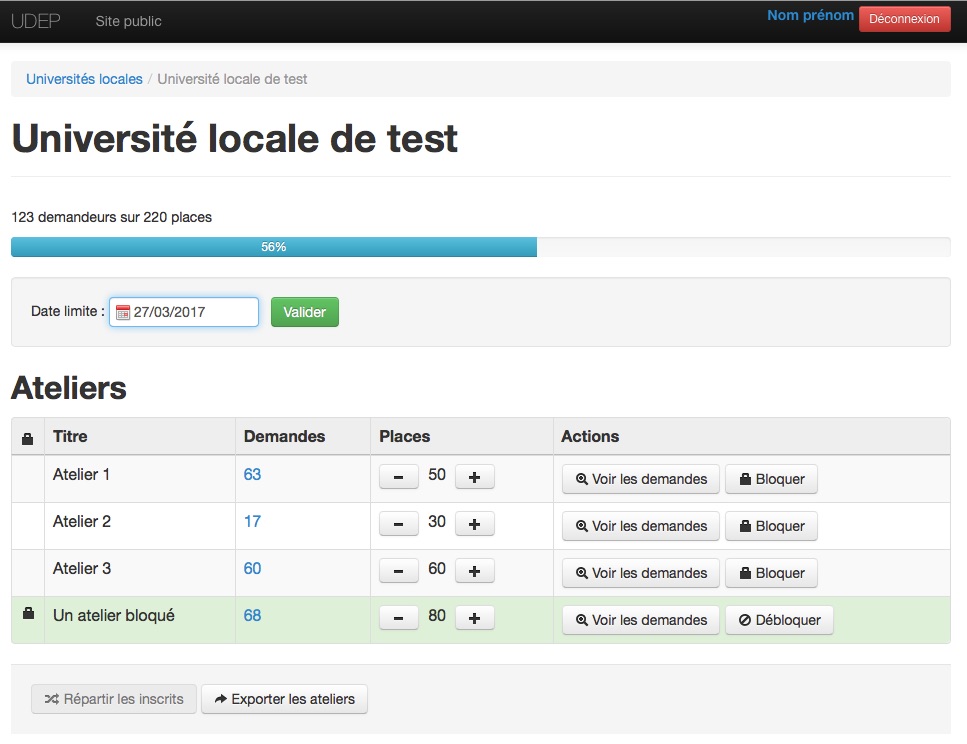The height and width of the screenshot is (744, 967).
Task: Log out with the Déconnexion button
Action: point(904,19)
